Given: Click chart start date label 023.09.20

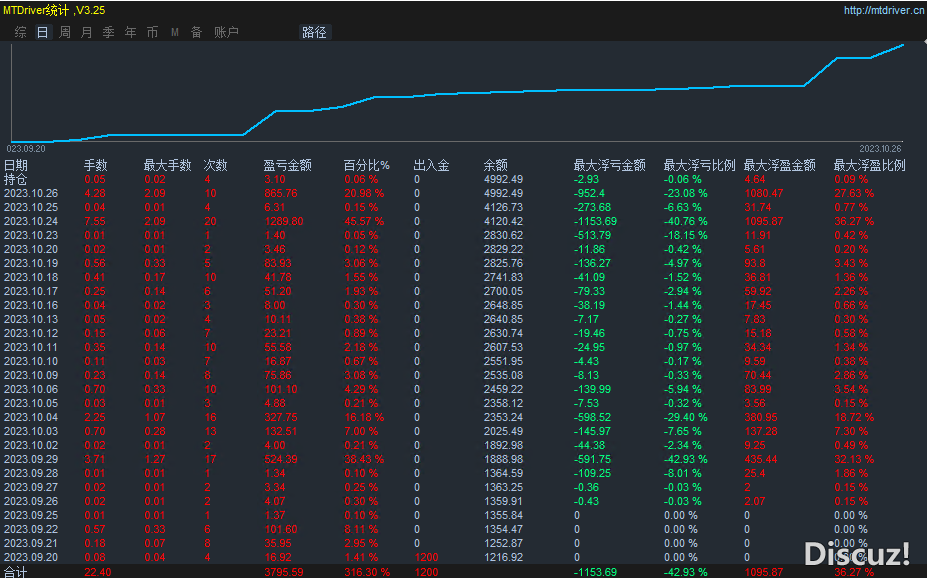Looking at the screenshot, I should (x=26, y=148).
